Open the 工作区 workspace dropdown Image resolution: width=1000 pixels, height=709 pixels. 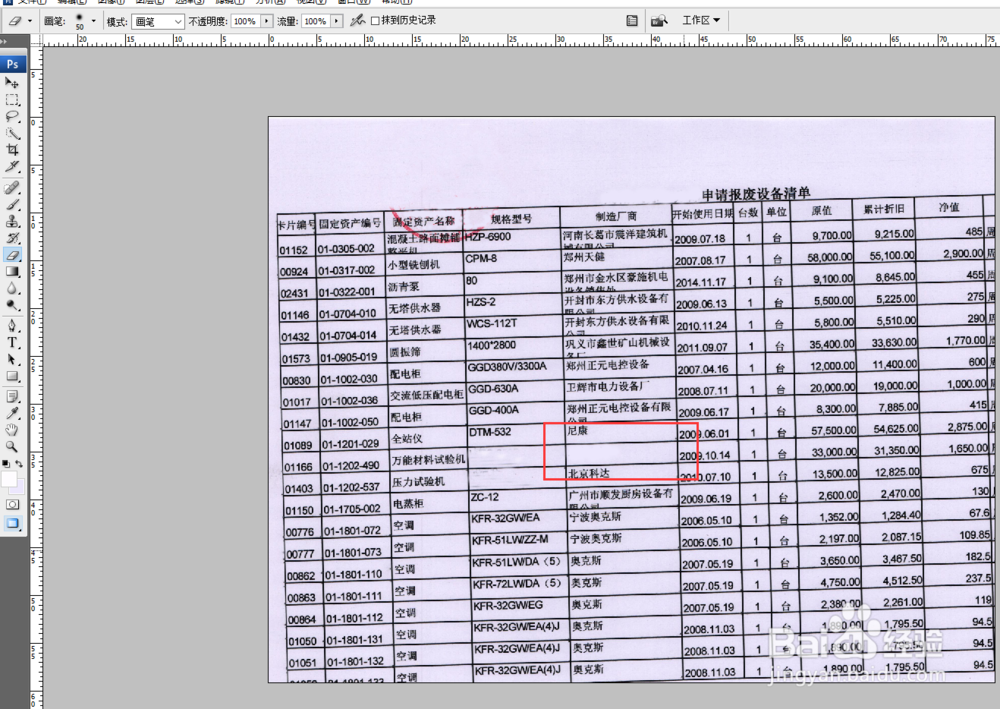(x=701, y=20)
